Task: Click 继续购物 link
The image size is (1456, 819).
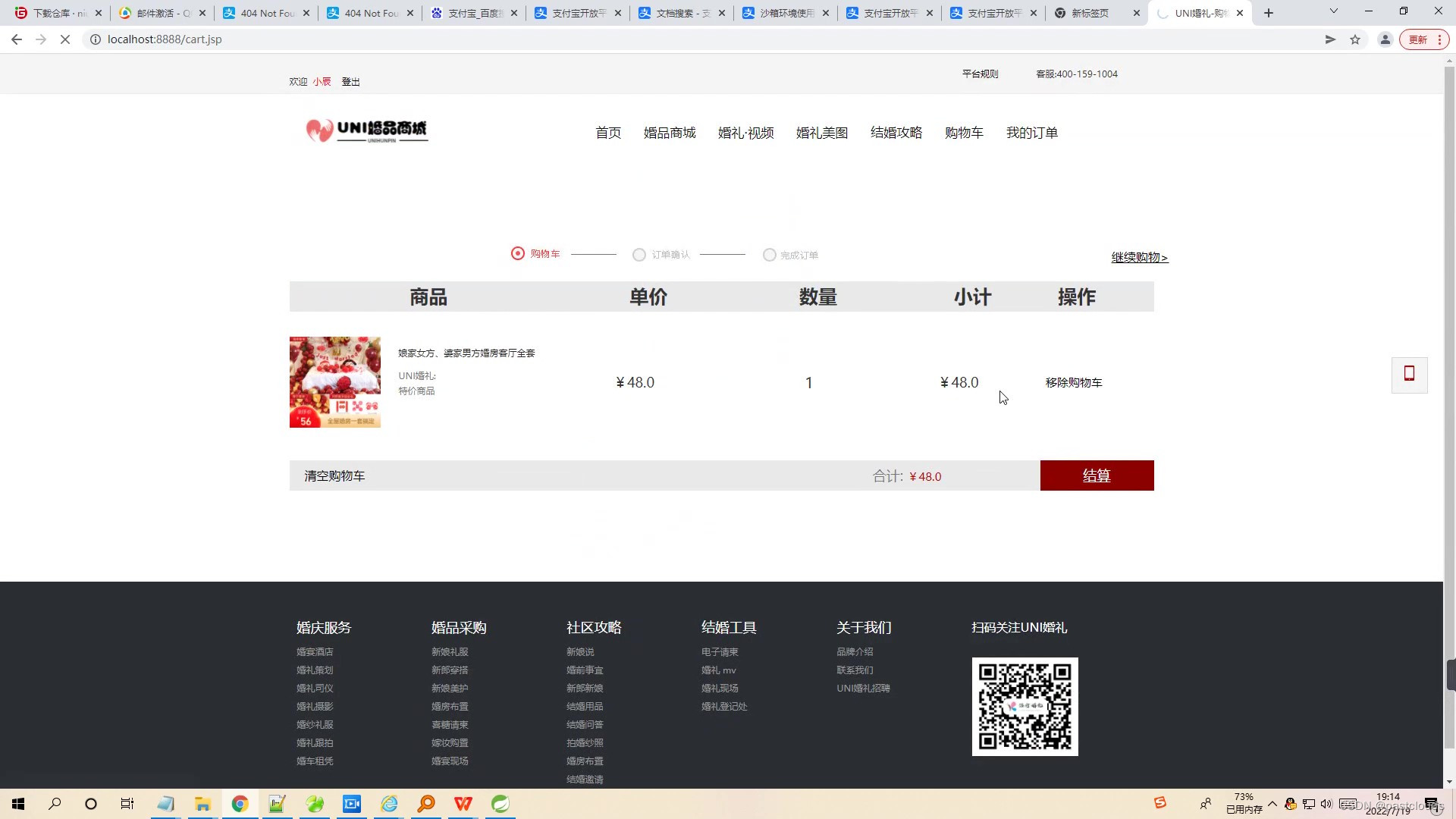Action: click(1140, 258)
